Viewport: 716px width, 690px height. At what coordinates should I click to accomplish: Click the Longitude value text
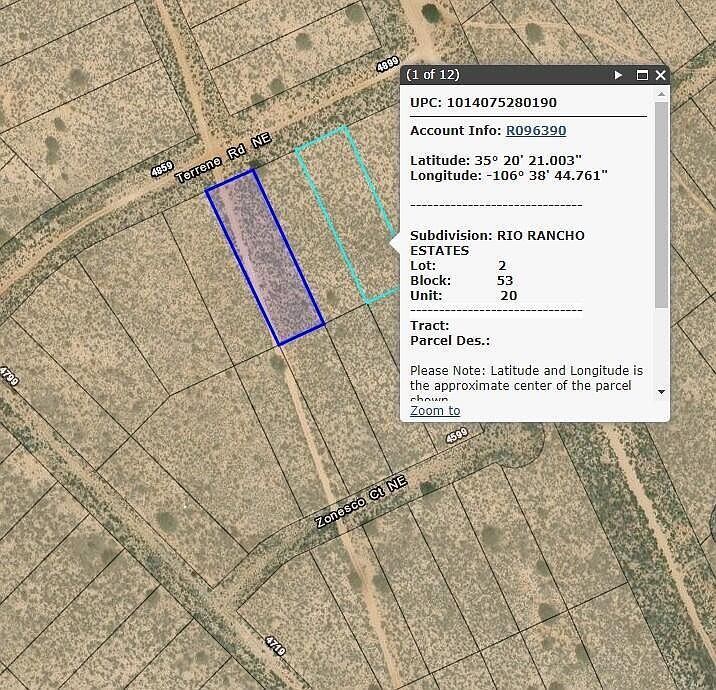click(548, 175)
